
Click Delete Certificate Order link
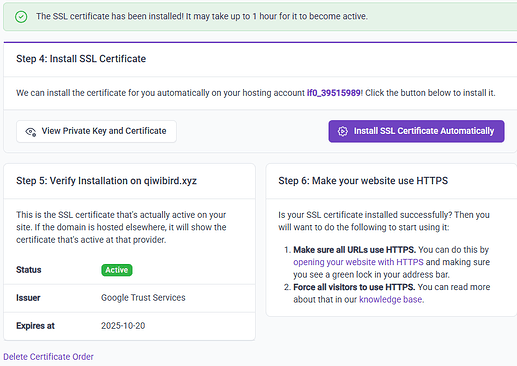pos(48,357)
